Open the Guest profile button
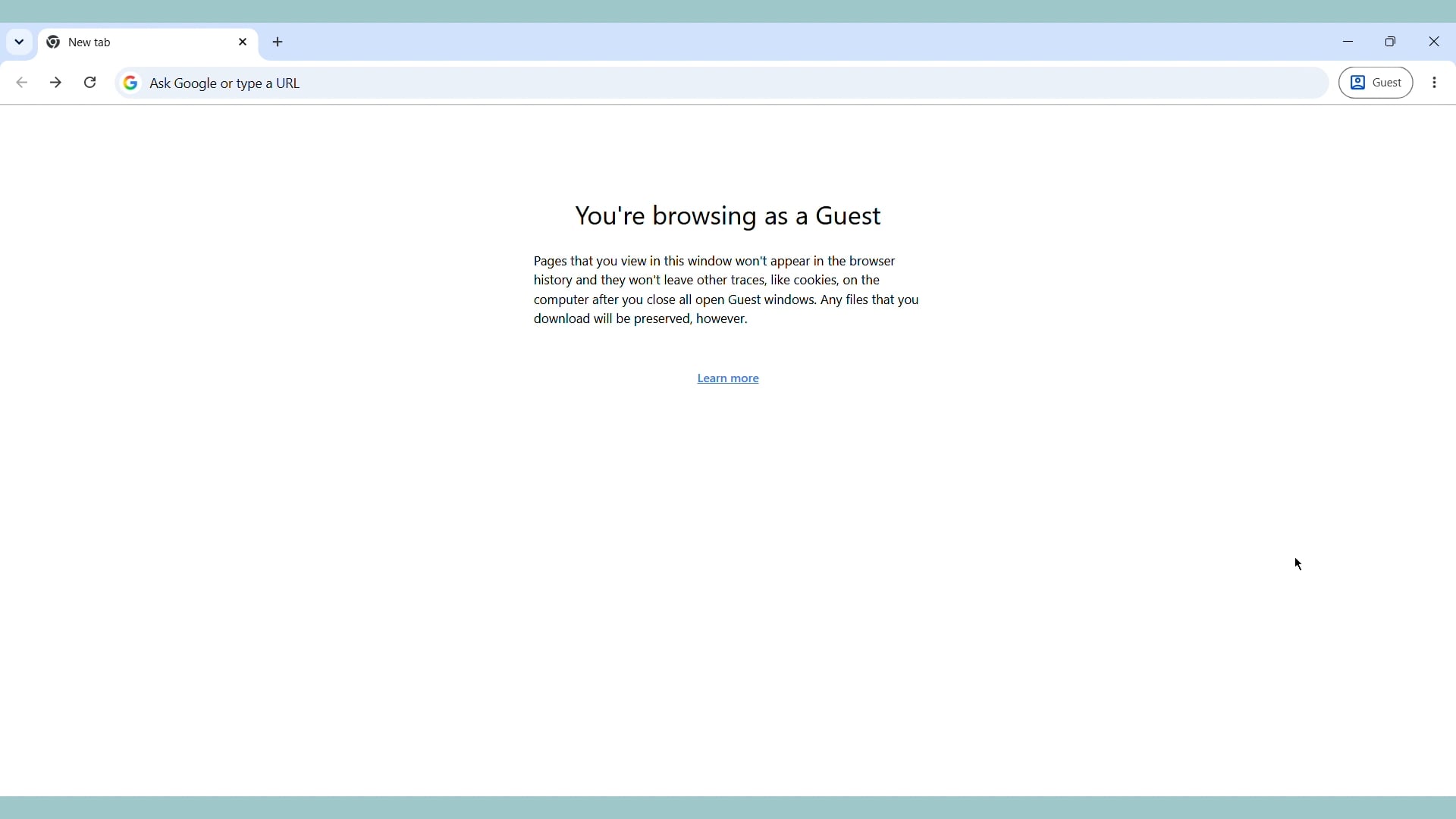Screen dimensions: 1456x819 (x=1377, y=83)
